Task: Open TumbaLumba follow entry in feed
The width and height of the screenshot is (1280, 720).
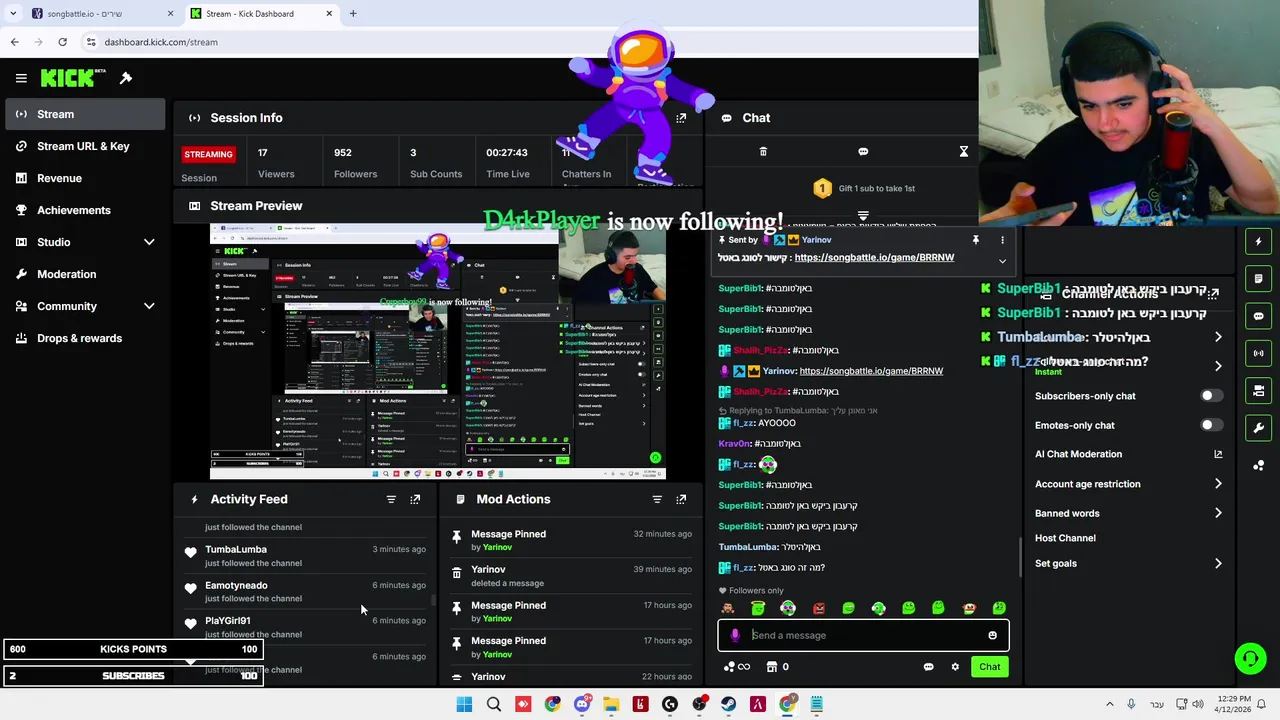Action: [x=305, y=556]
